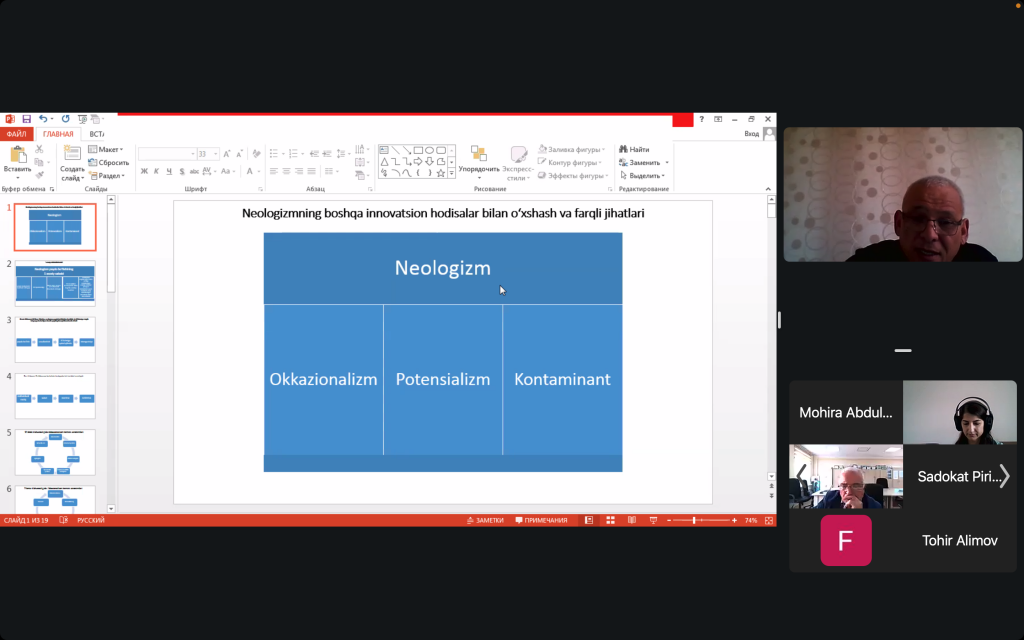The image size is (1024, 640).
Task: Click the Paste (Вставить) clipboard icon
Action: (x=17, y=155)
